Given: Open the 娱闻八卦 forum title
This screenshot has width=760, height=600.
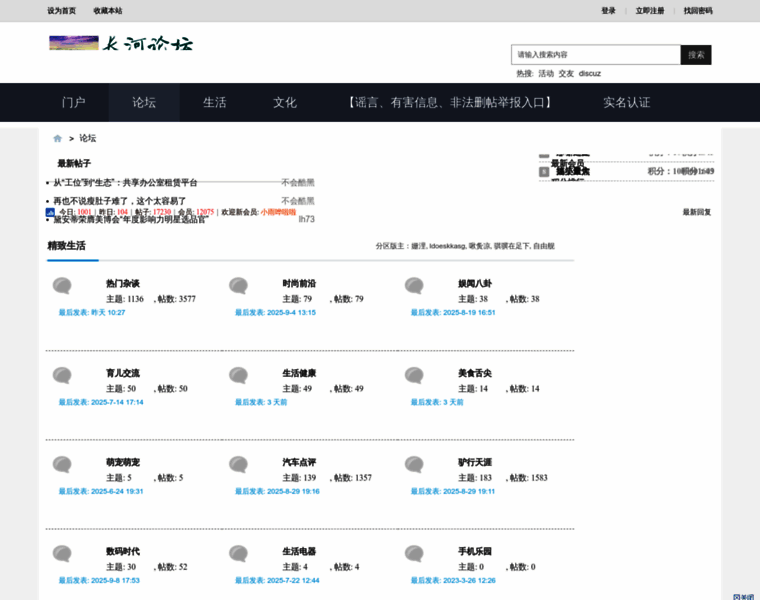Looking at the screenshot, I should coord(475,284).
